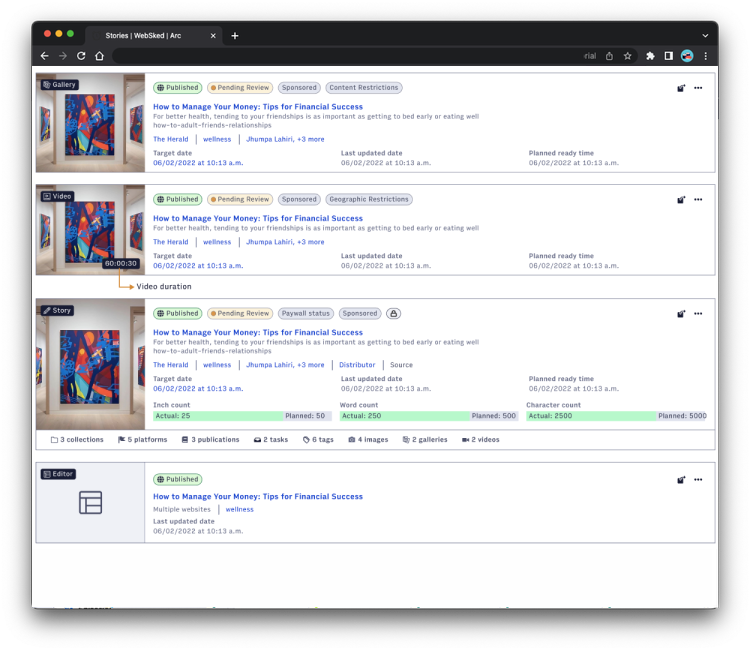Screen dimensions: 750x651
Task: Click Published badge on Gallery card
Action: [177, 88]
